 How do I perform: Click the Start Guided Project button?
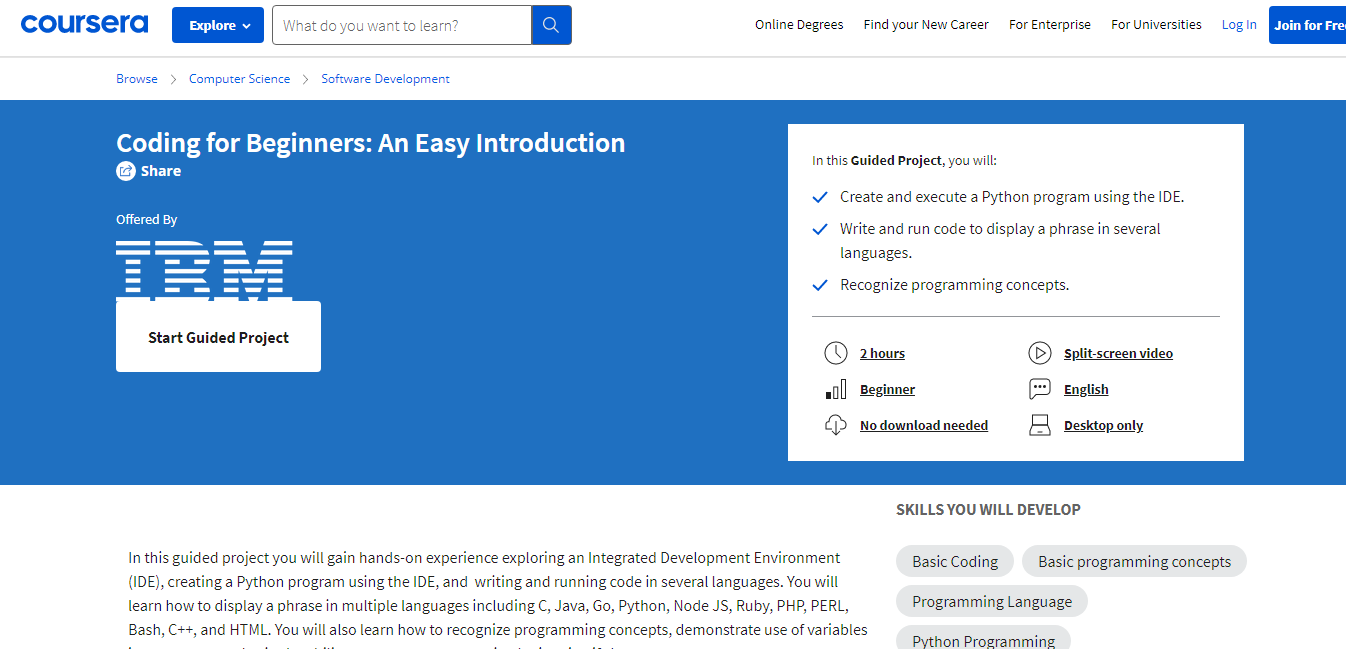coord(218,336)
